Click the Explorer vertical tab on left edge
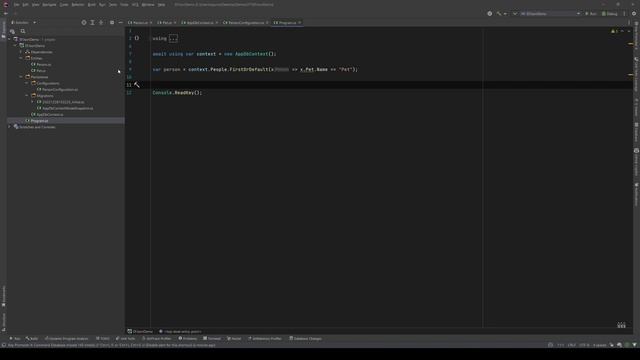The image size is (640, 360). point(4,30)
